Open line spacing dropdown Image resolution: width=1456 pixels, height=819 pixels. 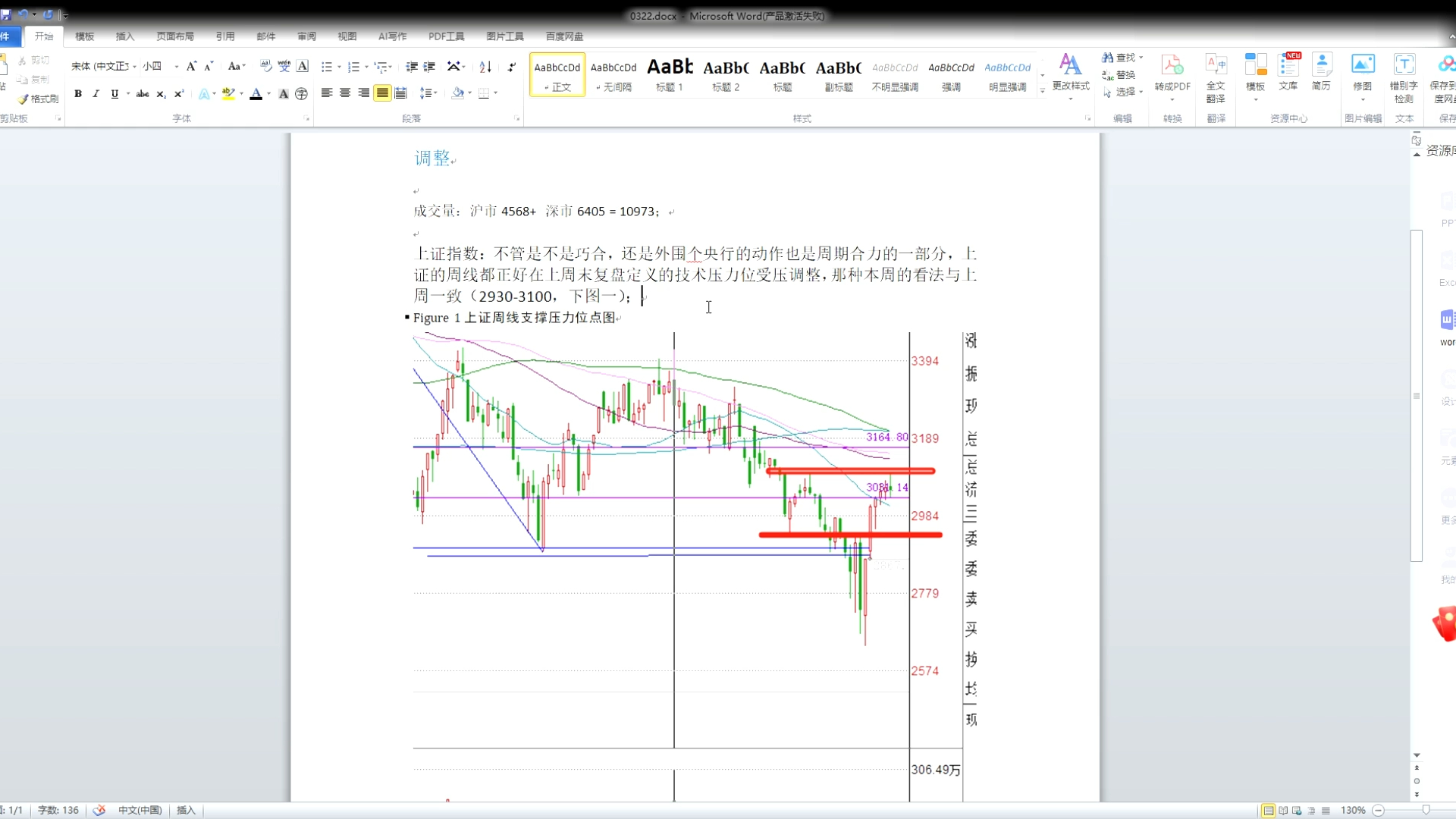click(x=429, y=93)
